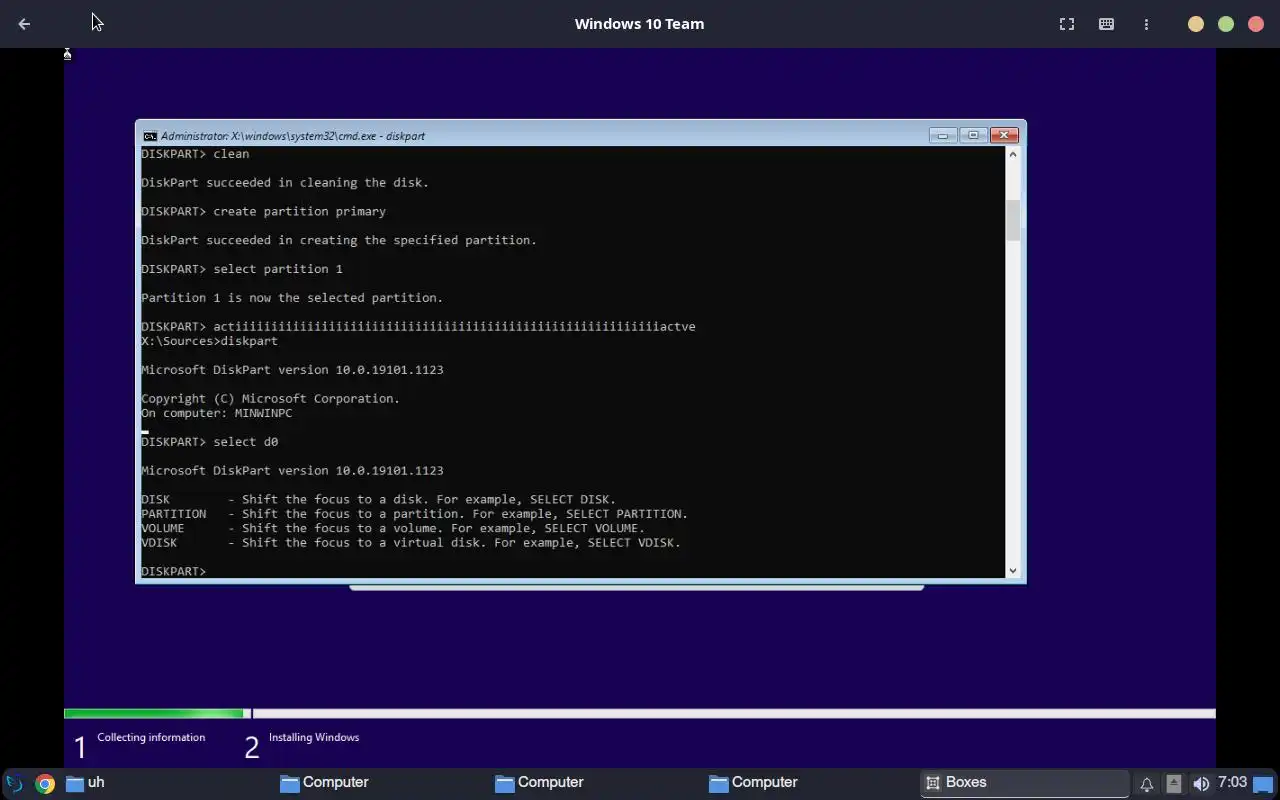Click the clock showing 7:03
The width and height of the screenshot is (1280, 800).
(x=1232, y=782)
